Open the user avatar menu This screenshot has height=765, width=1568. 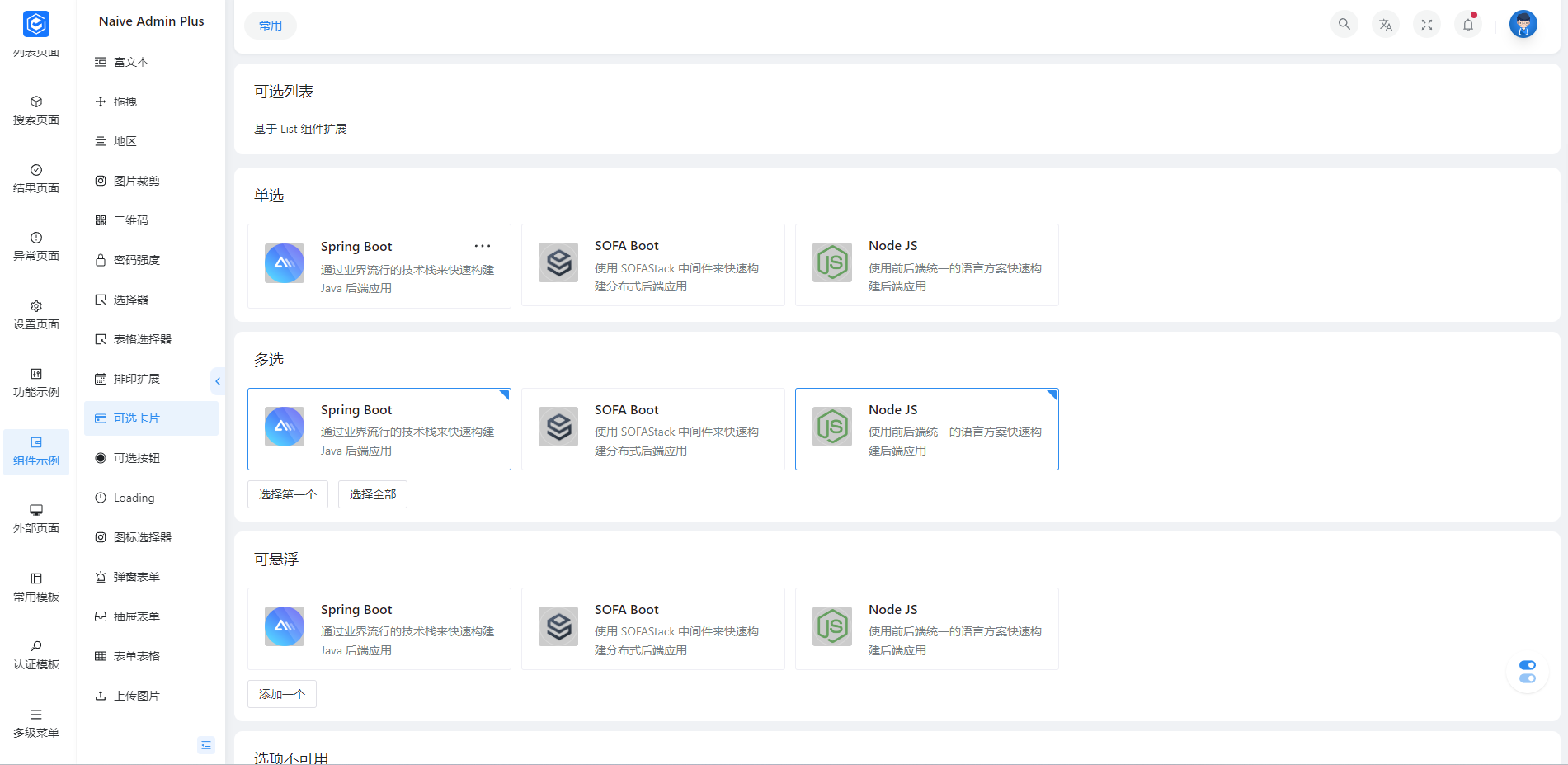[x=1523, y=25]
